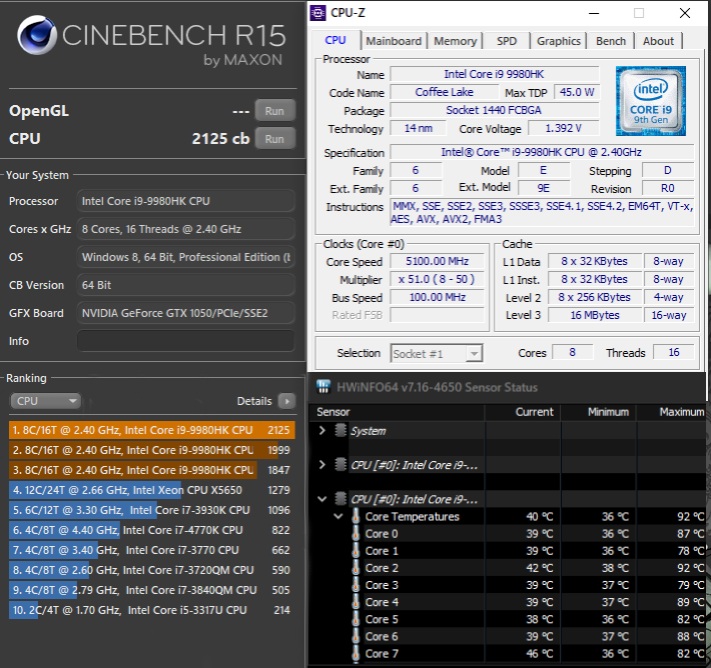Open the SPD tab
711x668 pixels.
506,41
